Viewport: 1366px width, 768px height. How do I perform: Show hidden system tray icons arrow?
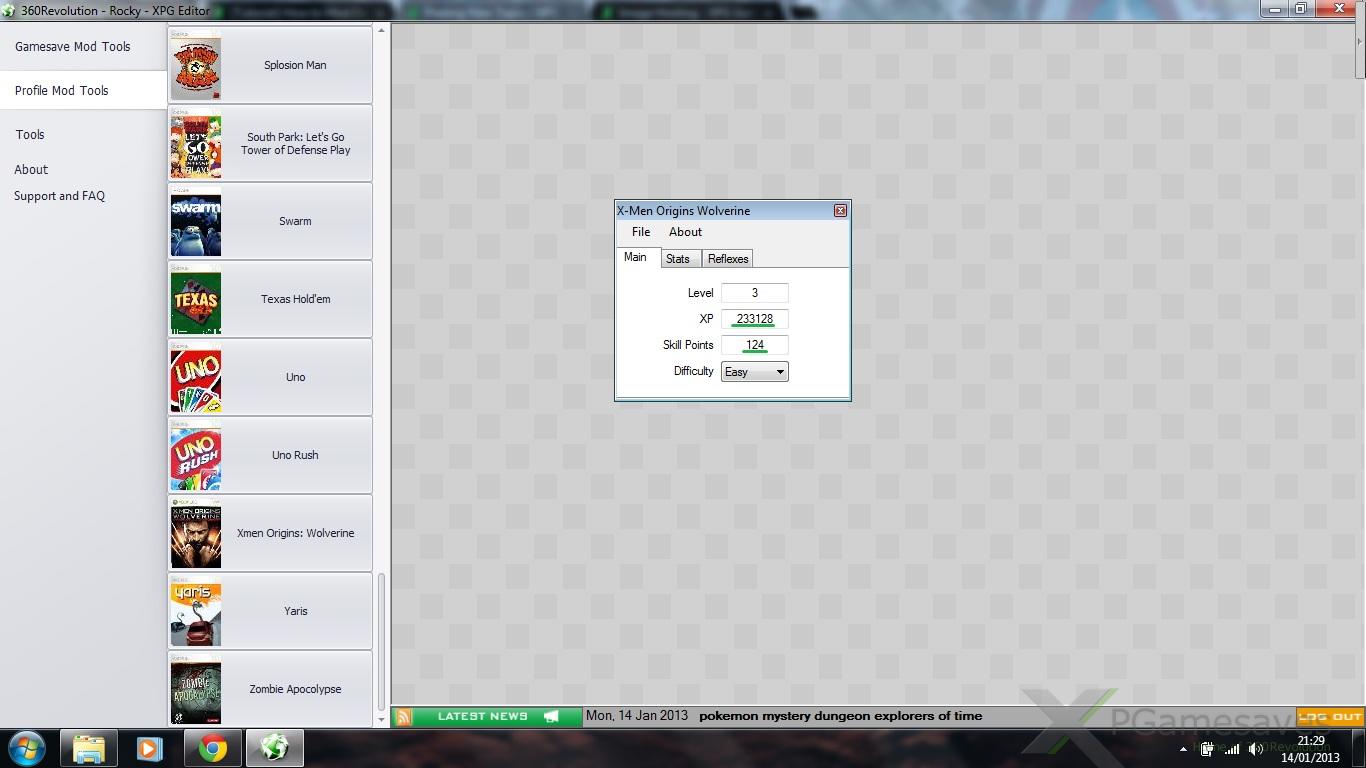tap(1184, 749)
